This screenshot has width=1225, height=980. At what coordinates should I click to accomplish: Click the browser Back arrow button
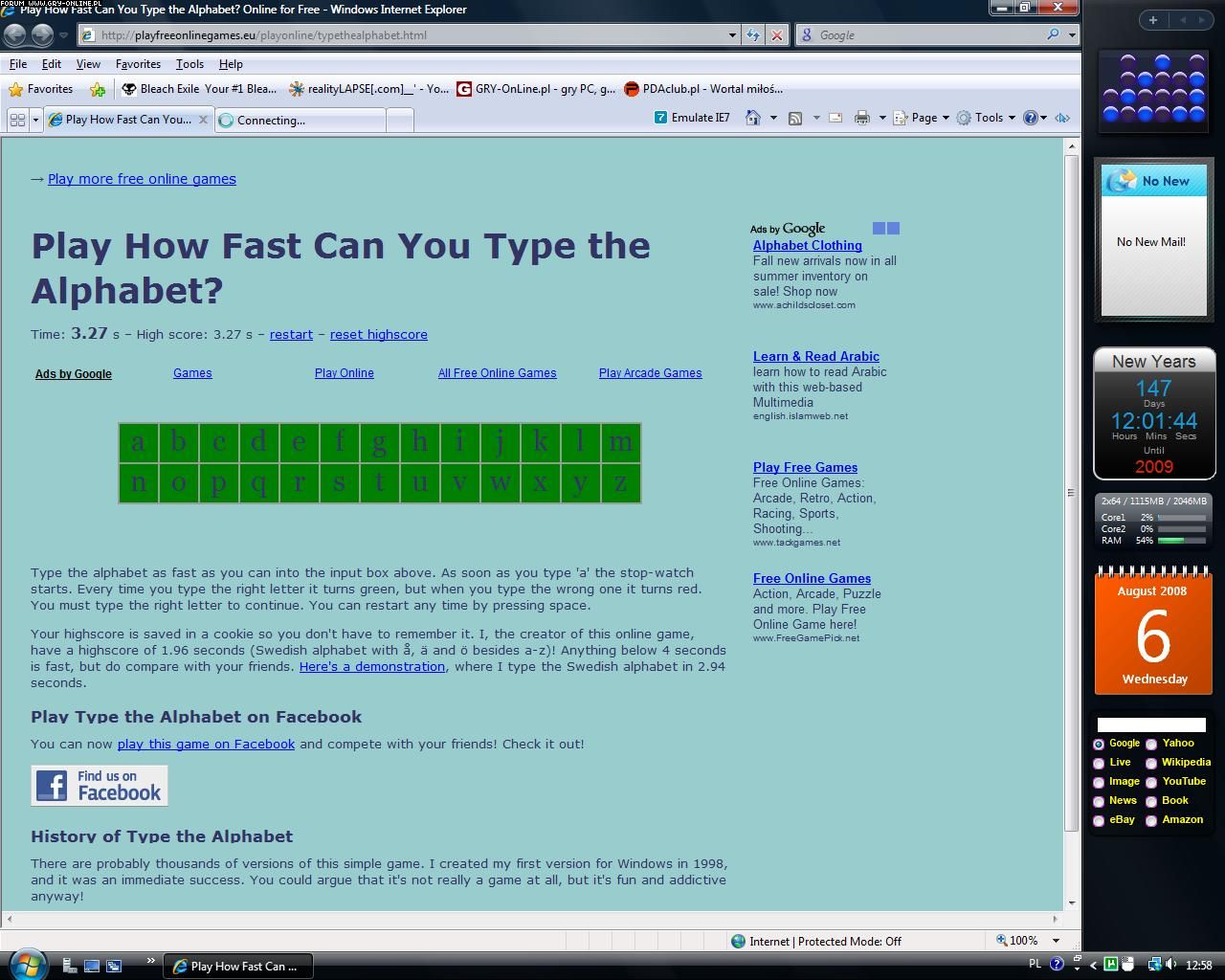[15, 34]
